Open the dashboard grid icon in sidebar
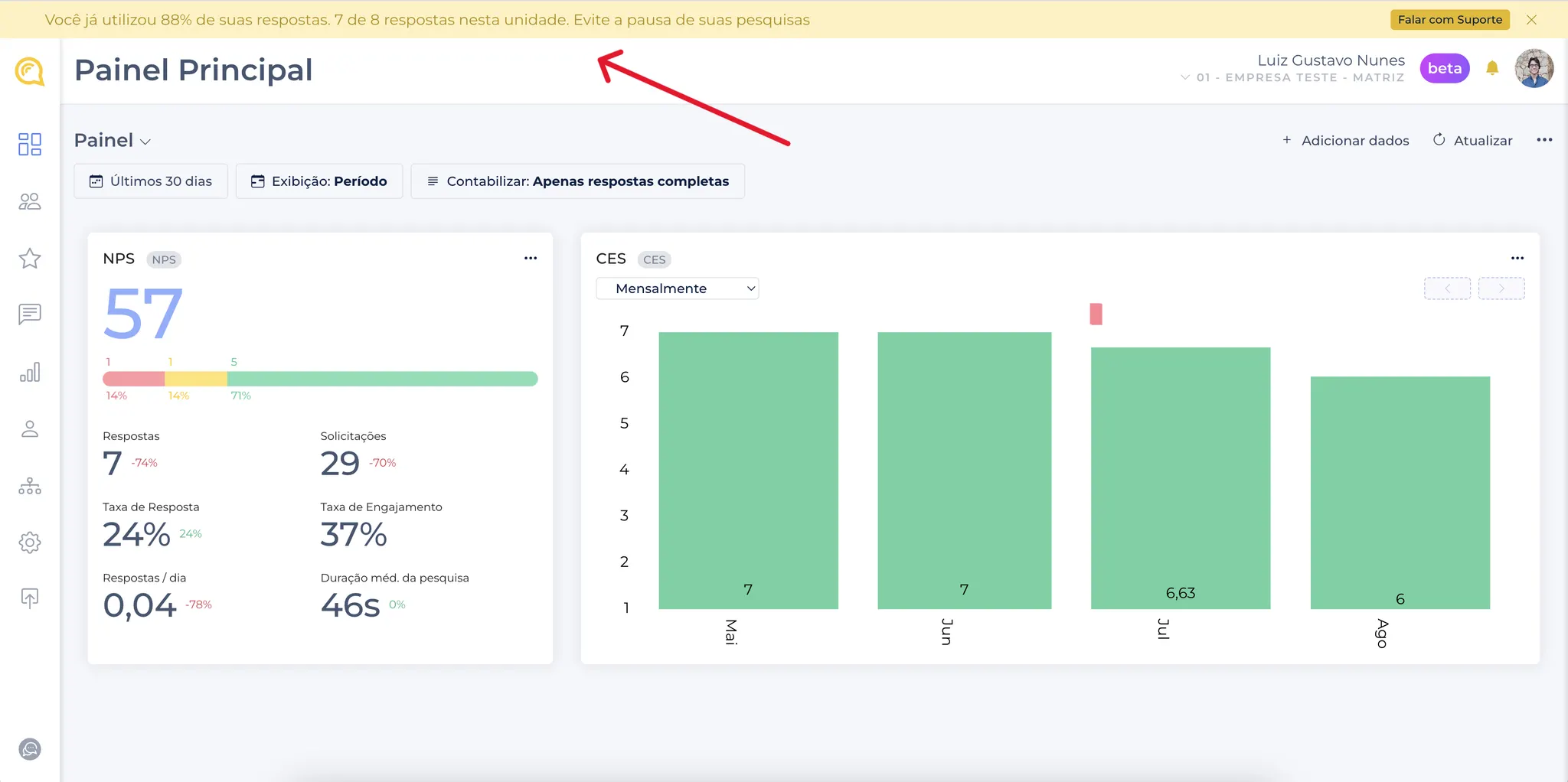This screenshot has width=1568, height=782. point(30,144)
